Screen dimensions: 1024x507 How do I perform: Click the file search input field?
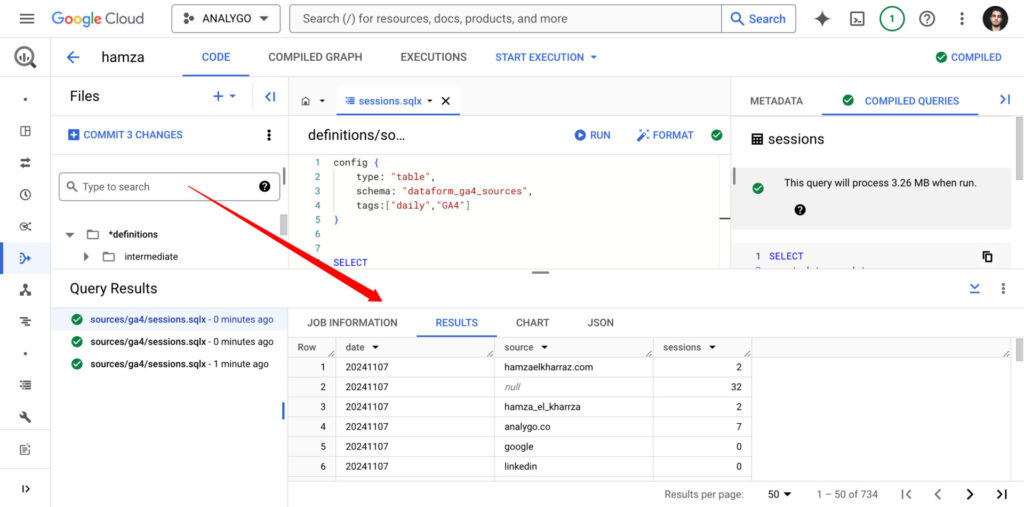coord(160,187)
